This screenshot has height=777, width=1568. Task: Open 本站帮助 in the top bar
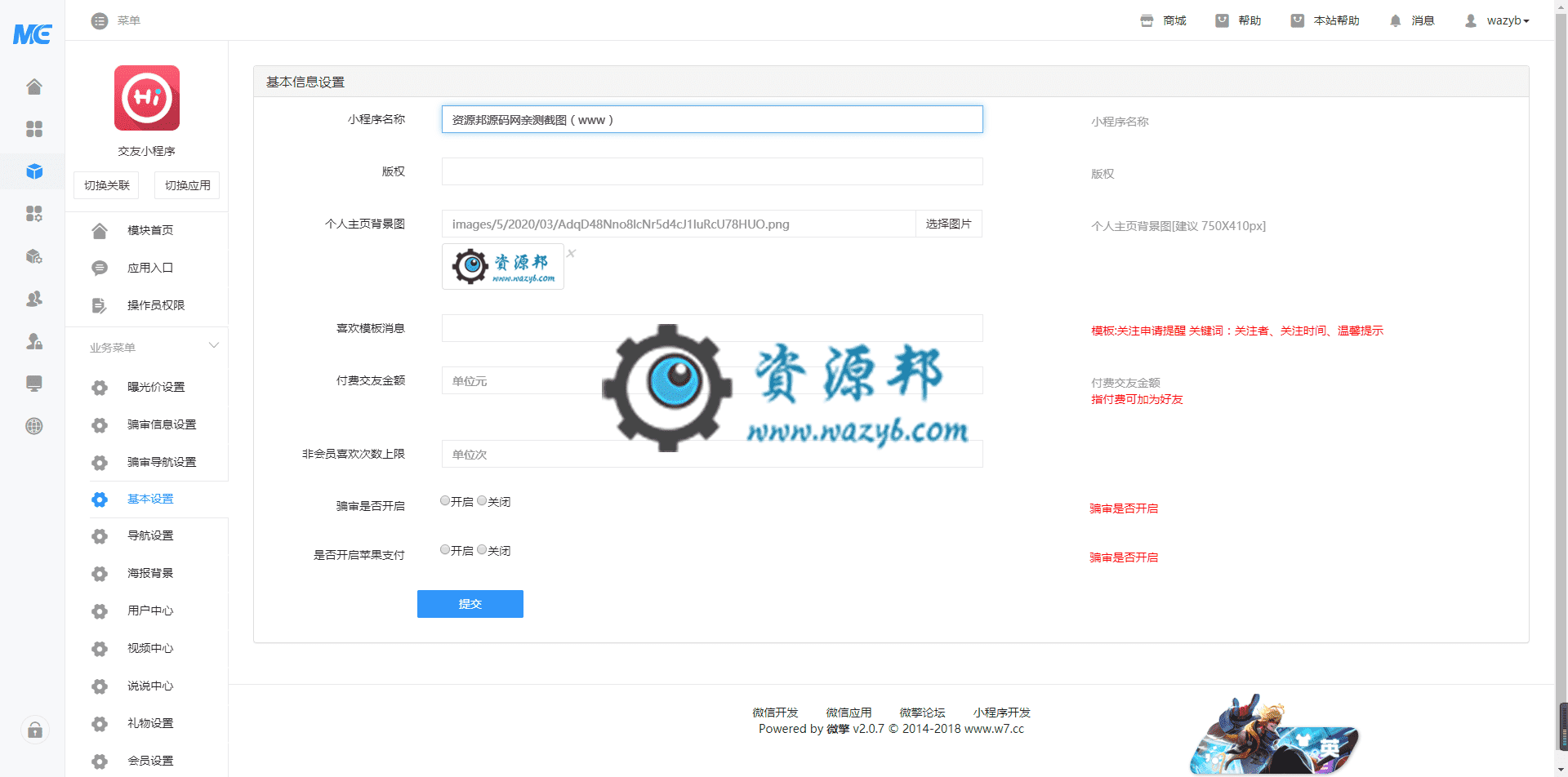pos(1325,20)
